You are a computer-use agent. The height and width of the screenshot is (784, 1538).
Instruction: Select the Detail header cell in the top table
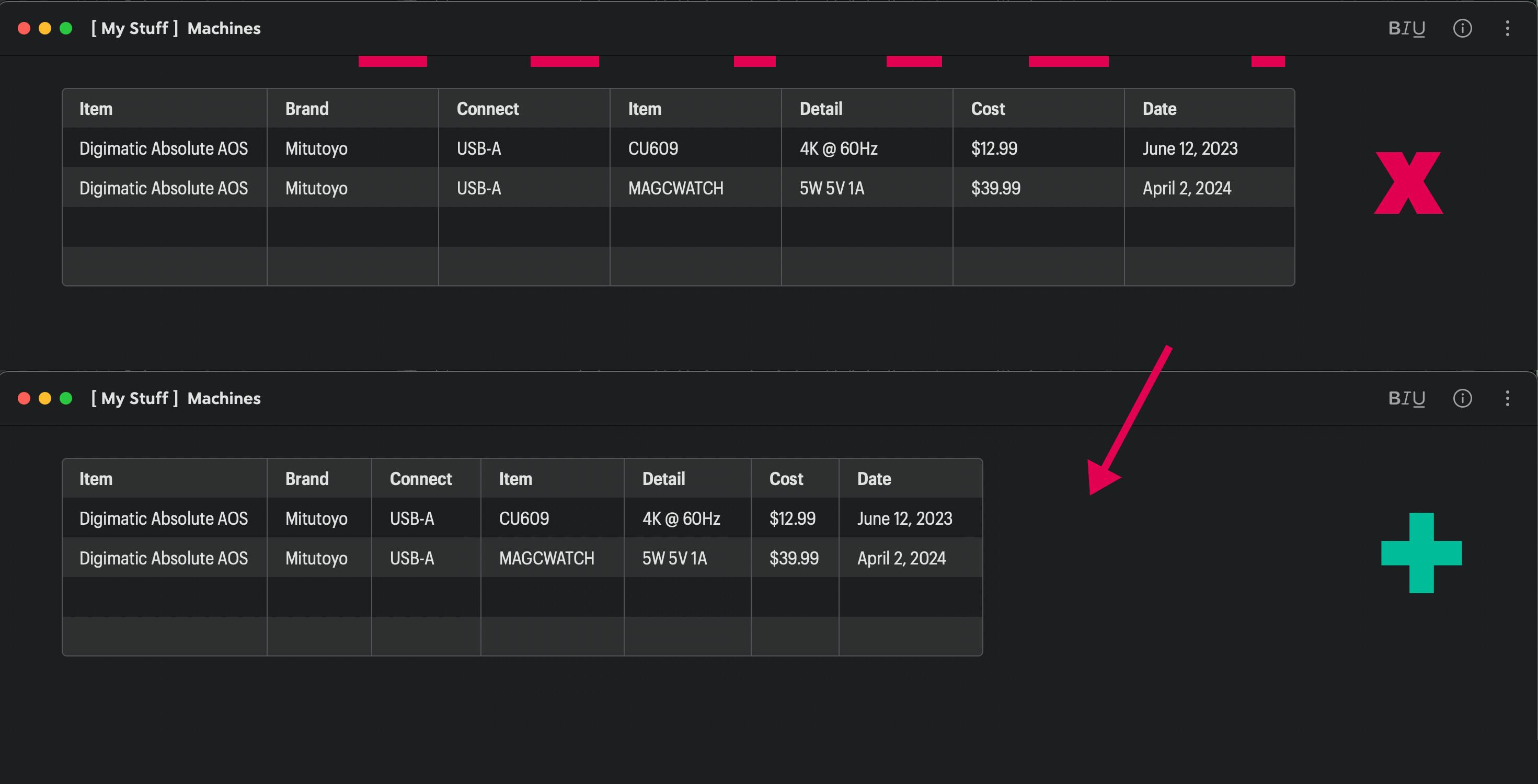(x=867, y=109)
